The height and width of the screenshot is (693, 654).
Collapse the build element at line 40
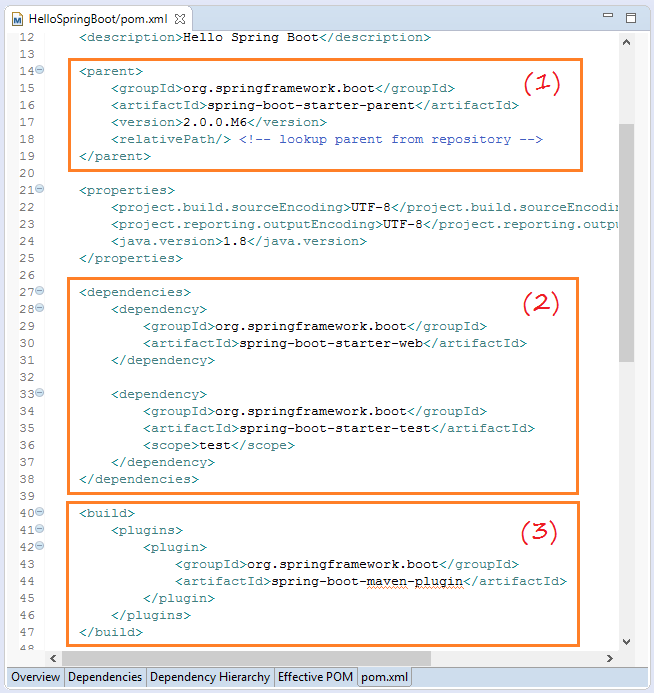39,512
